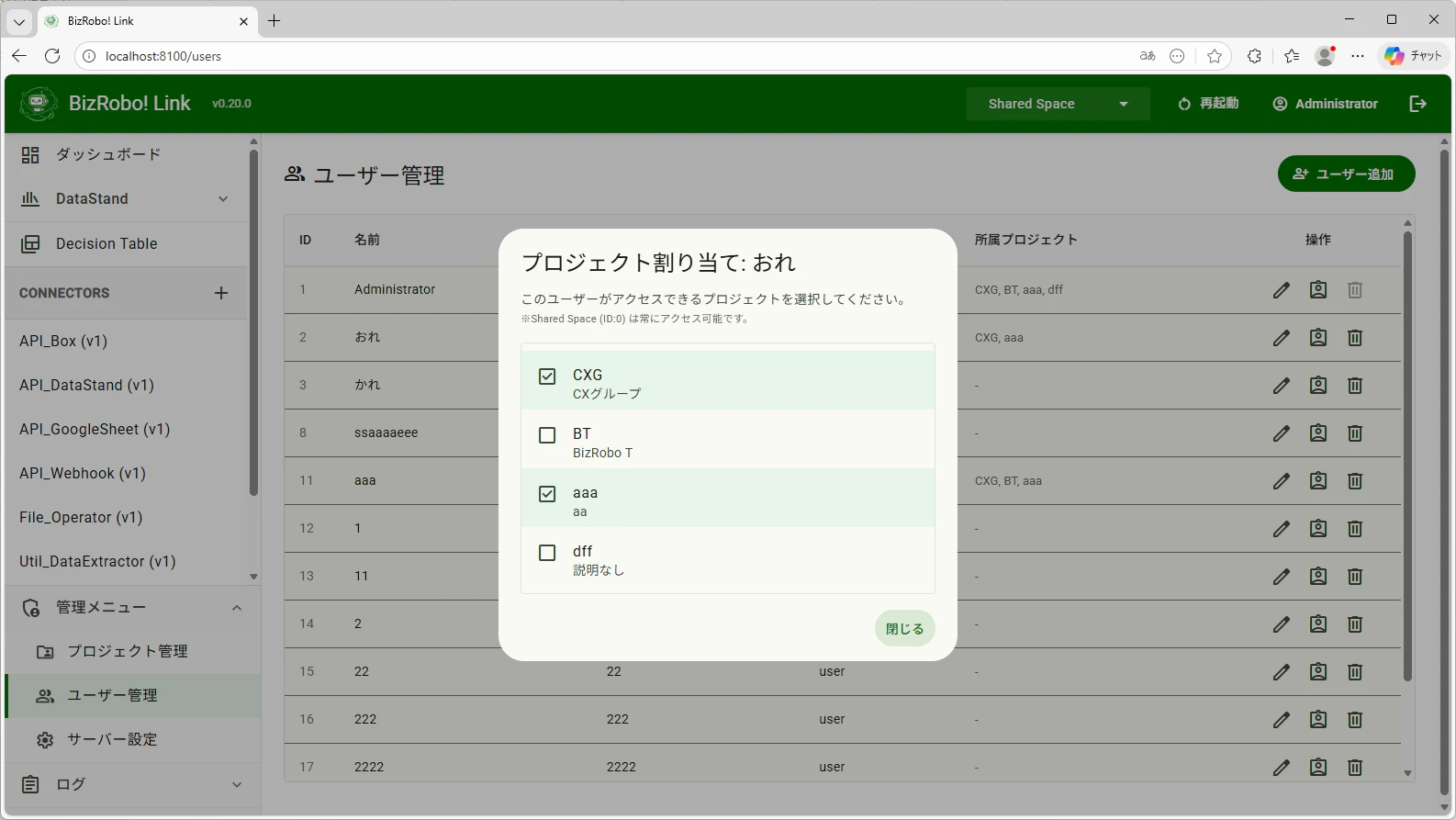The image size is (1456, 820).
Task: Edit user ID 15 pencil icon
Action: coord(1282,672)
